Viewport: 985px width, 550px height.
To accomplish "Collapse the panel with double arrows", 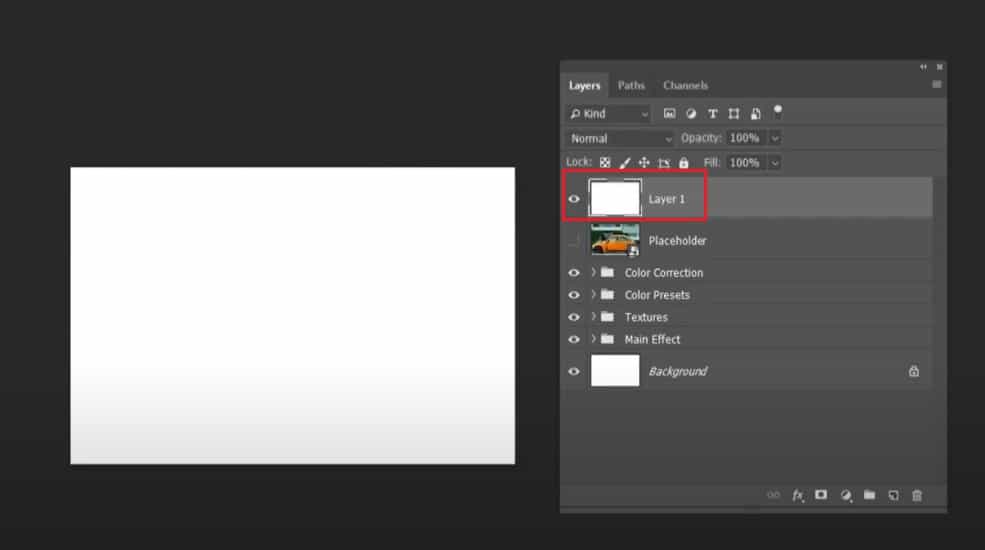I will click(923, 67).
